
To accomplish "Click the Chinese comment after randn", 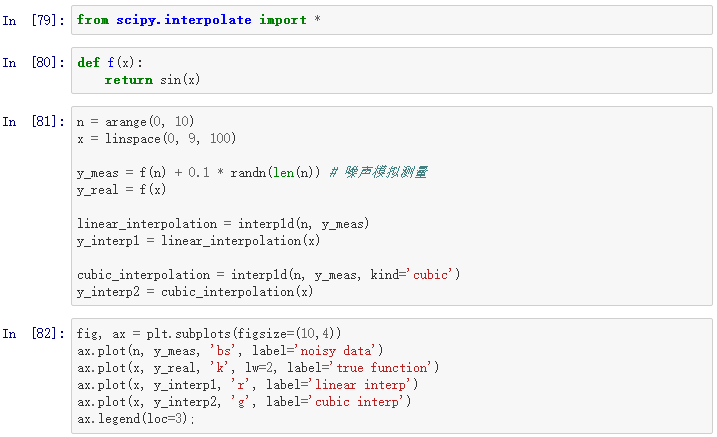I will click(x=379, y=172).
